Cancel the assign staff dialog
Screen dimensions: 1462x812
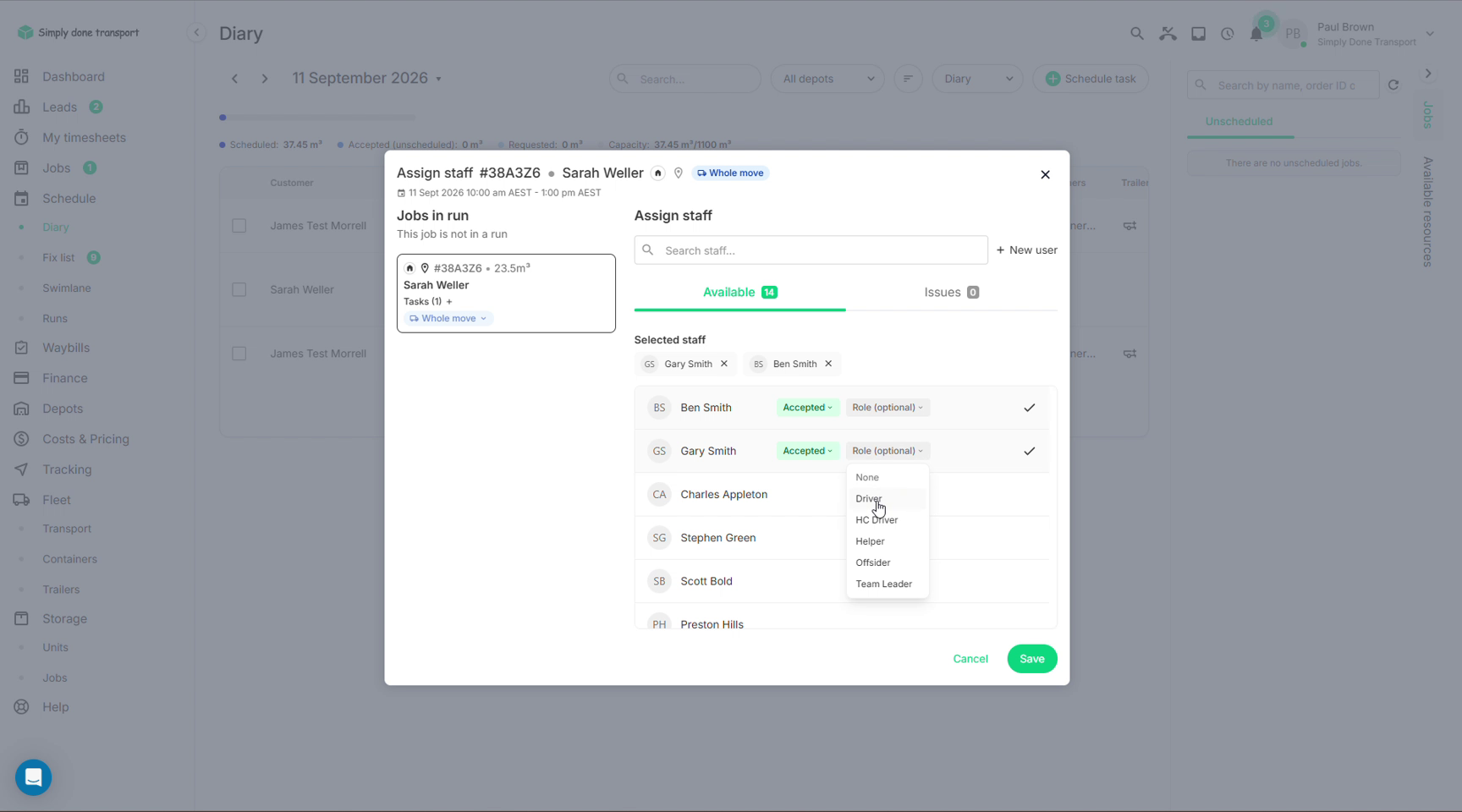[x=970, y=659]
